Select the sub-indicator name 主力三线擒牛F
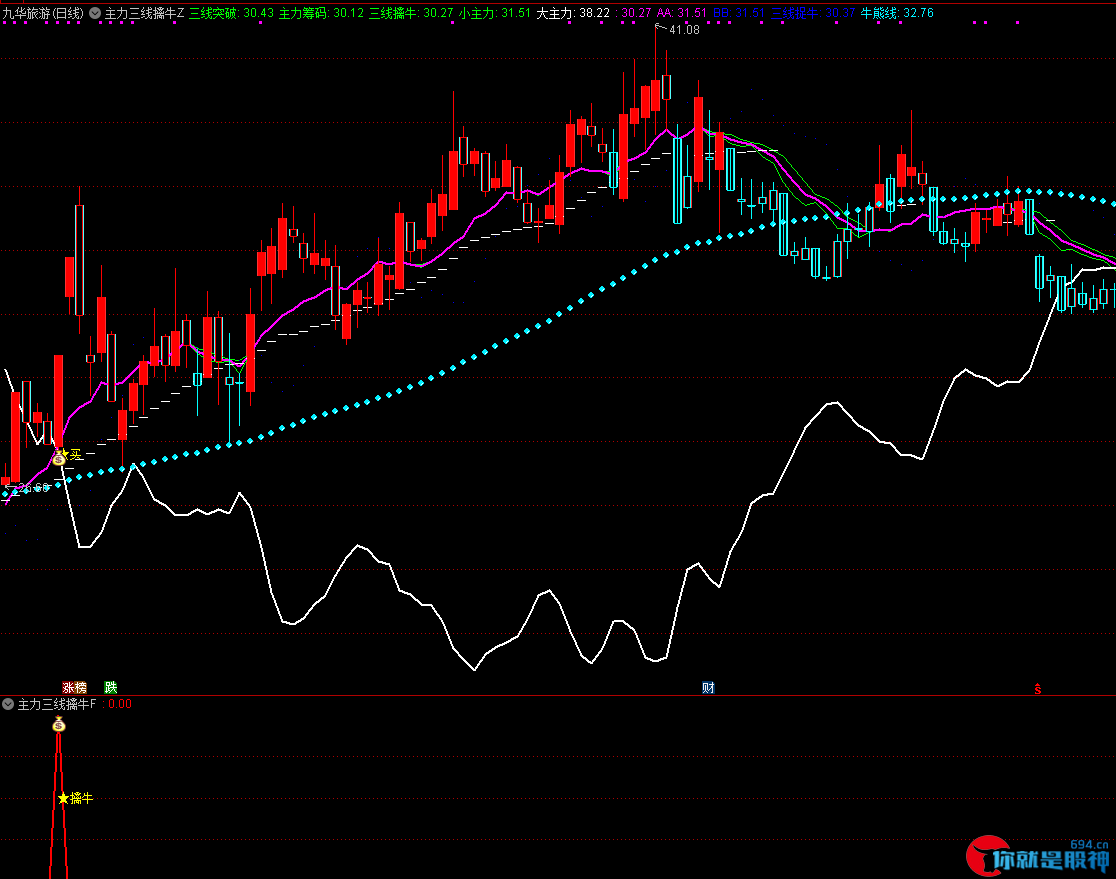The image size is (1116, 879). tap(56, 704)
